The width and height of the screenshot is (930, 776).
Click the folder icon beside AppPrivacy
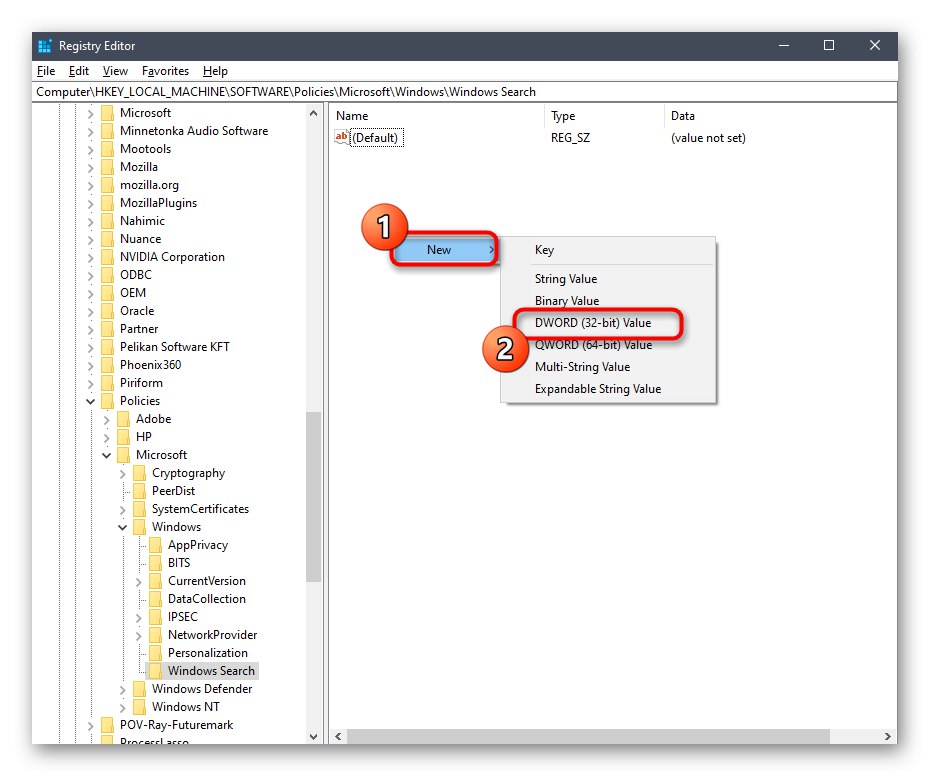[x=155, y=545]
